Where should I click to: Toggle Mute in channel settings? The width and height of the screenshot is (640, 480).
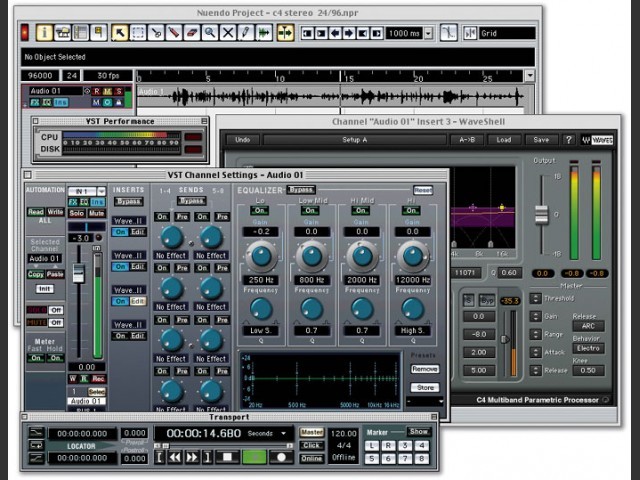click(x=96, y=213)
